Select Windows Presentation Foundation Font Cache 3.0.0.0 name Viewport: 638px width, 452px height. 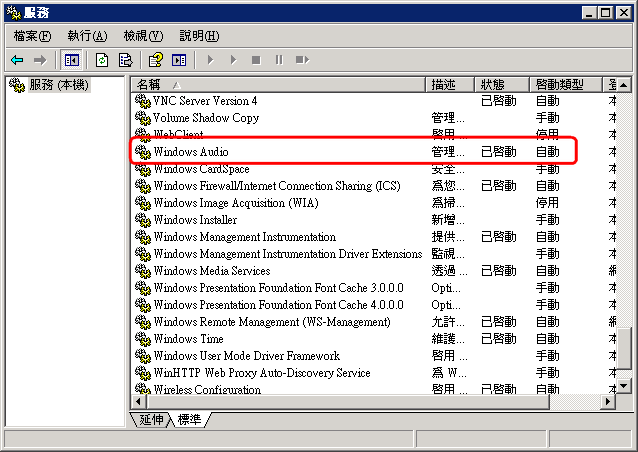point(279,288)
